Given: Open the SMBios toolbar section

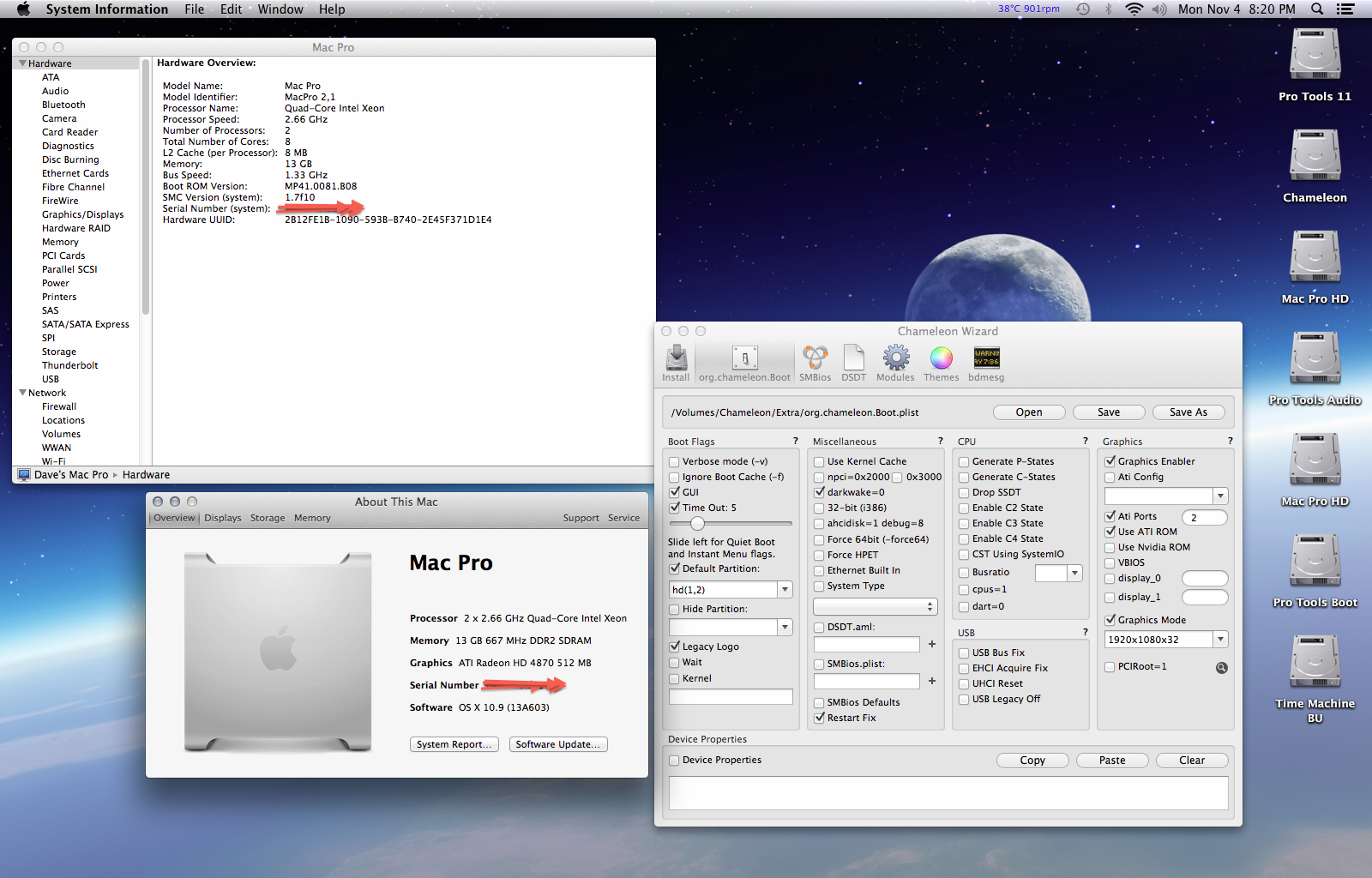Looking at the screenshot, I should coord(815,358).
